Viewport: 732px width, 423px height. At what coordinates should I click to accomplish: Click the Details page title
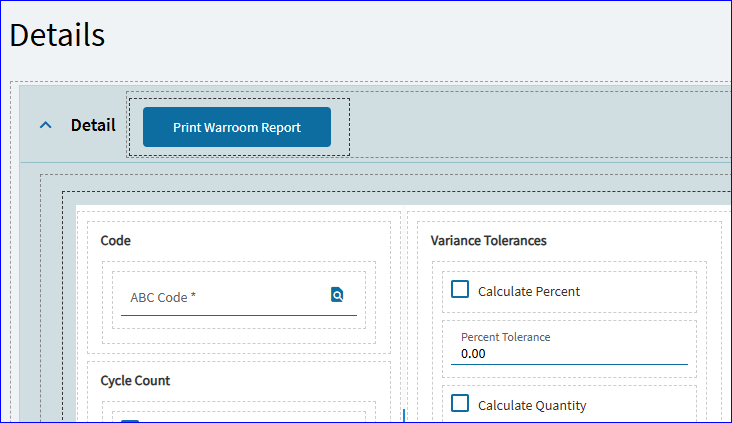57,35
